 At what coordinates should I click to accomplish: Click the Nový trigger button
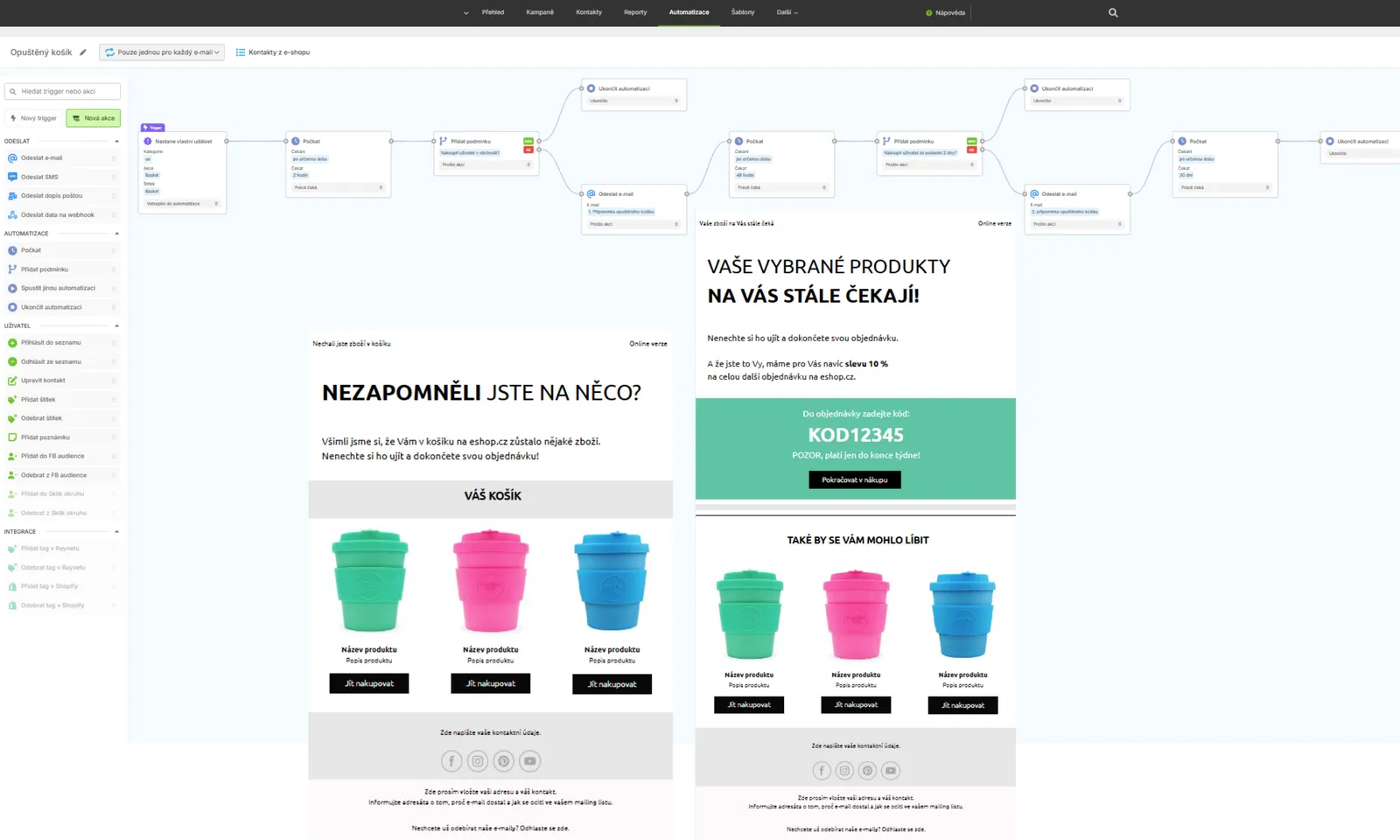[34, 118]
